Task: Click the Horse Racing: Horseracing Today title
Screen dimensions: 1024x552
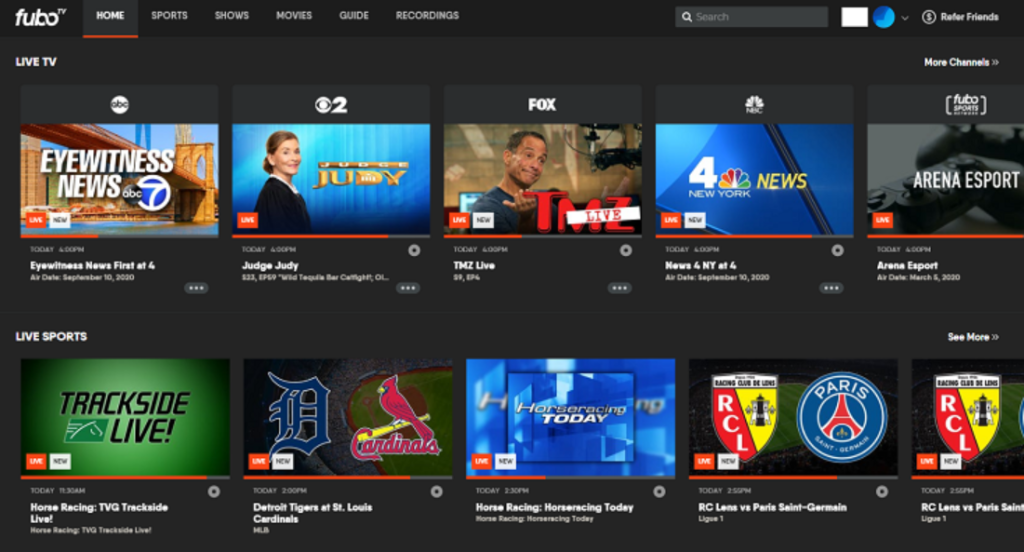Action: [554, 508]
